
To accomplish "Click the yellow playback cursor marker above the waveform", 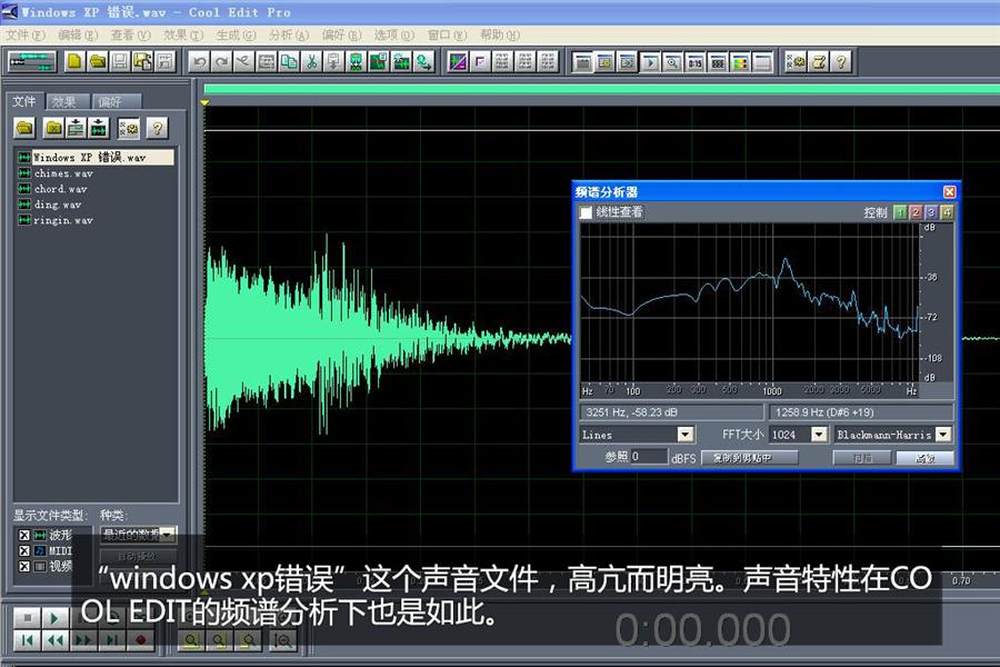I will tap(205, 102).
